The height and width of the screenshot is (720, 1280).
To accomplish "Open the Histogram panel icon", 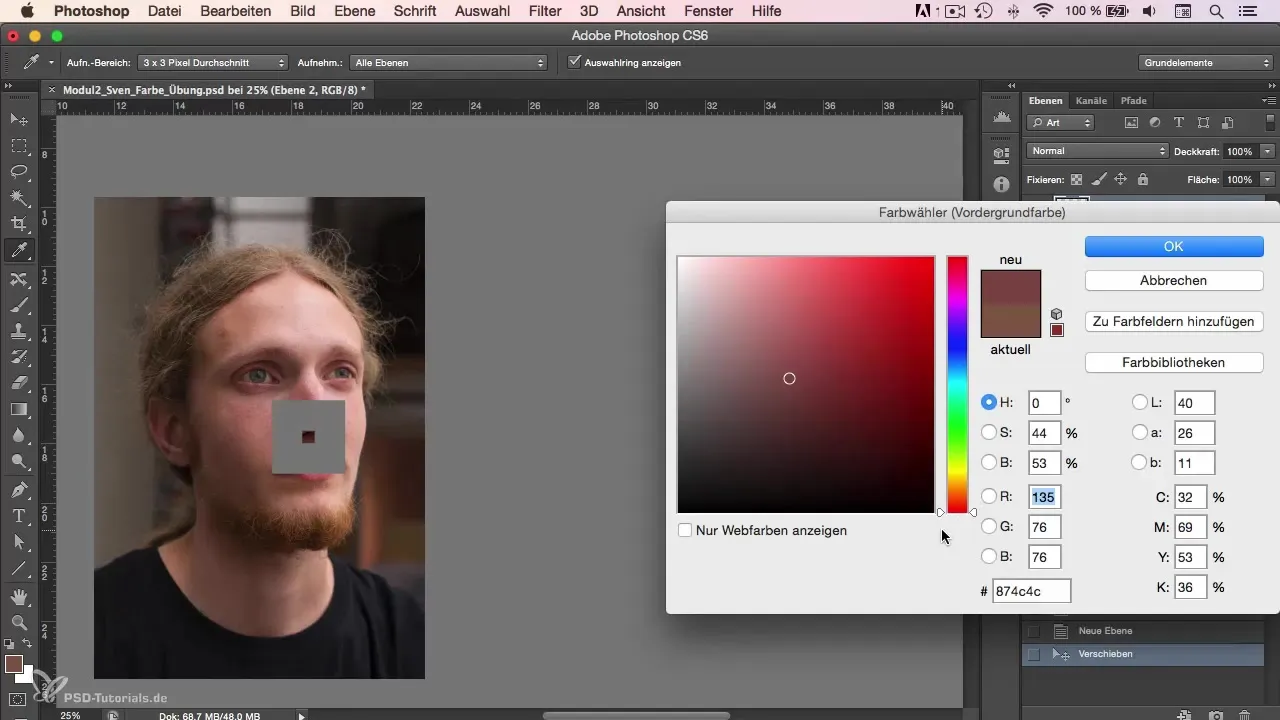I will (x=1001, y=119).
